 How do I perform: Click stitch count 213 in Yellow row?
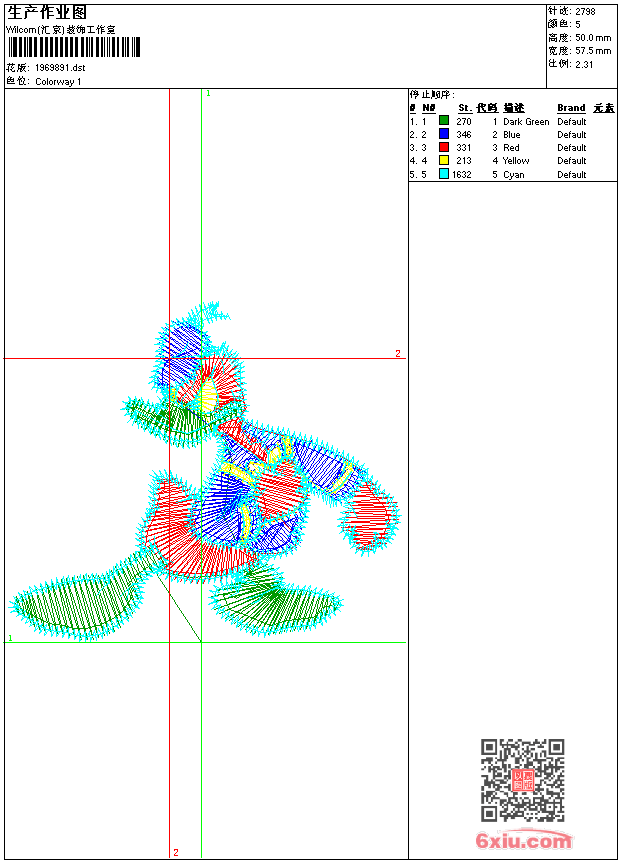(464, 161)
